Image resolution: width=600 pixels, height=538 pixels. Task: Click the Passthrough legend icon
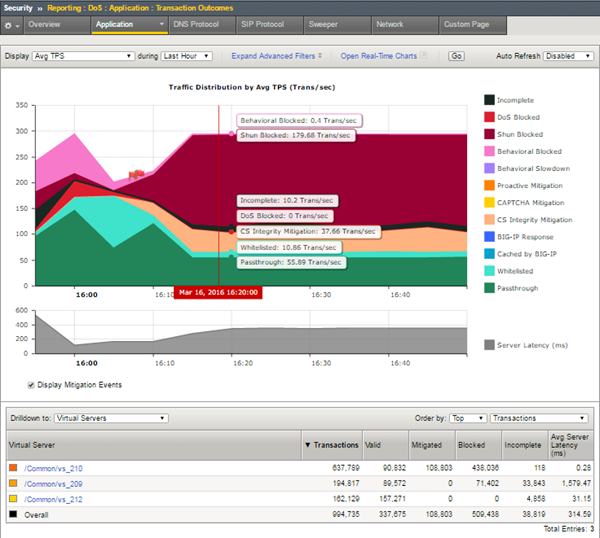(x=489, y=288)
